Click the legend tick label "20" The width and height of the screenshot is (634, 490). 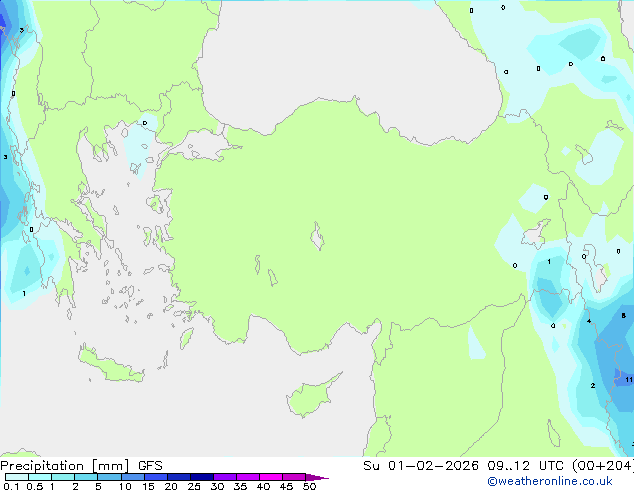coord(171,486)
